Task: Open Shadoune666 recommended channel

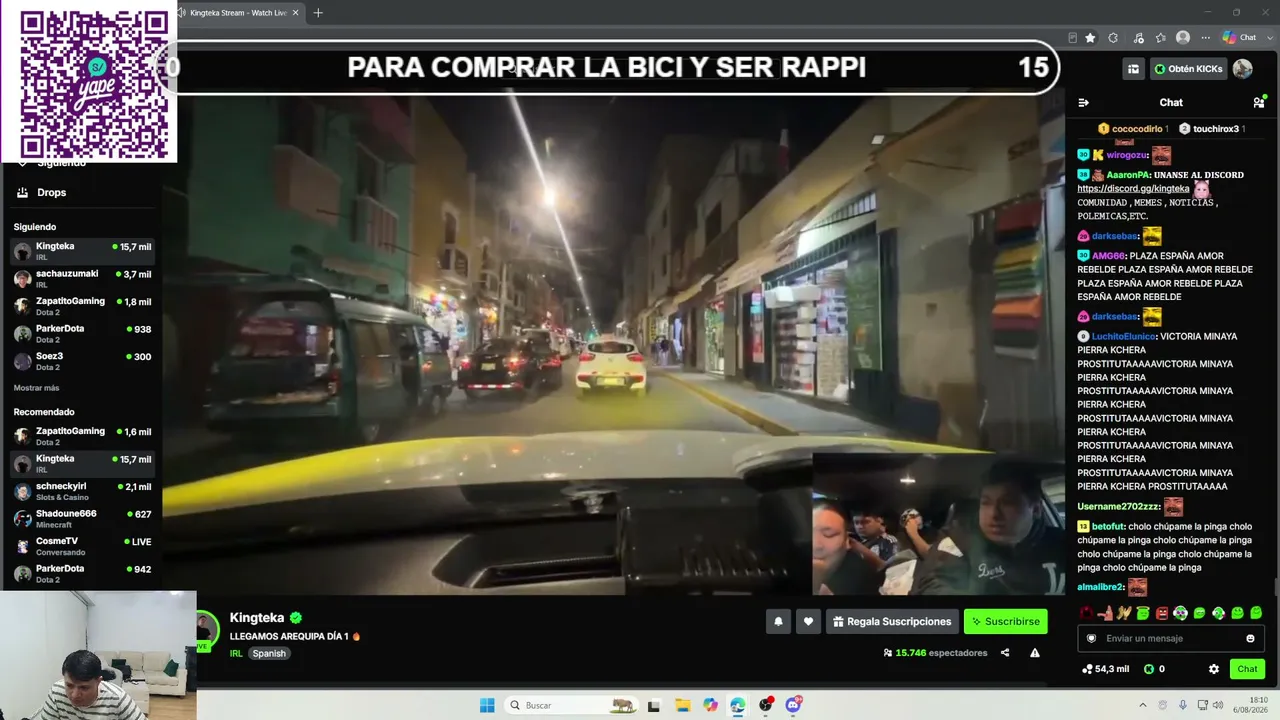Action: [x=82, y=519]
